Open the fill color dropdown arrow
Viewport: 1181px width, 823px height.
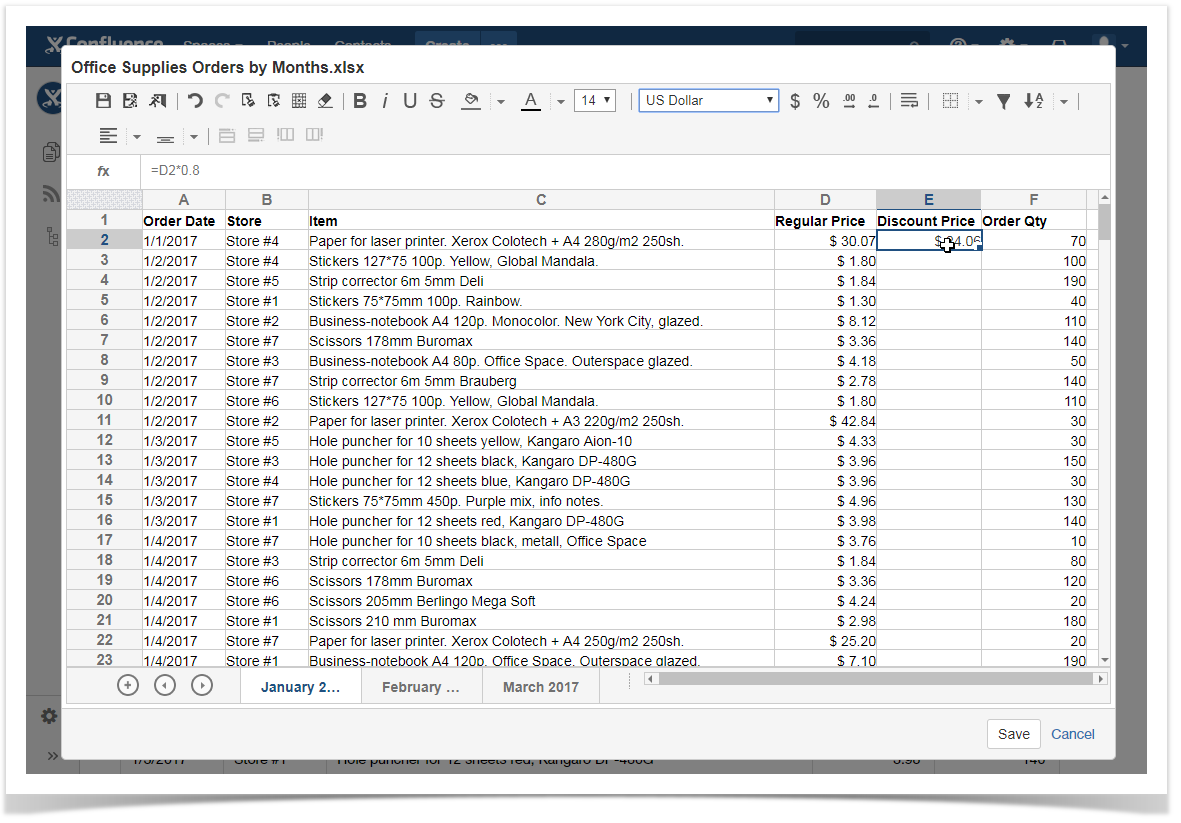click(x=501, y=102)
